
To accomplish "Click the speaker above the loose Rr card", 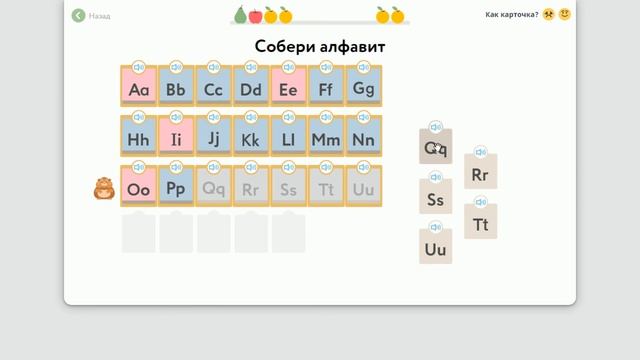I will [x=480, y=152].
